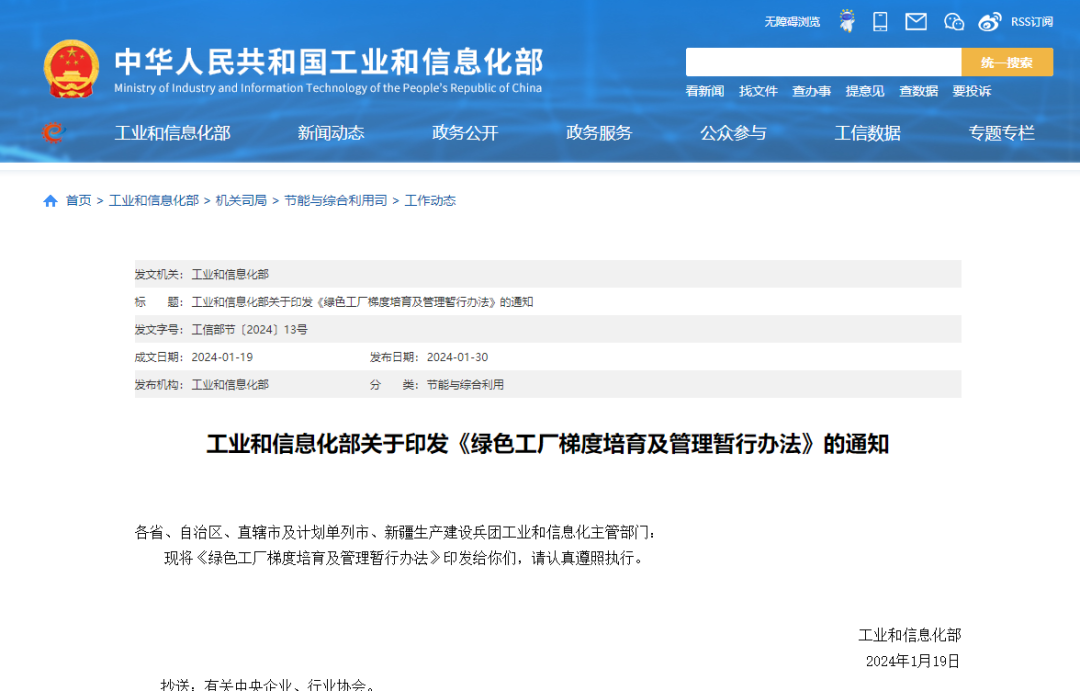Click the home icon in the breadcrumb
Screen dimensions: 1080x691
point(49,200)
